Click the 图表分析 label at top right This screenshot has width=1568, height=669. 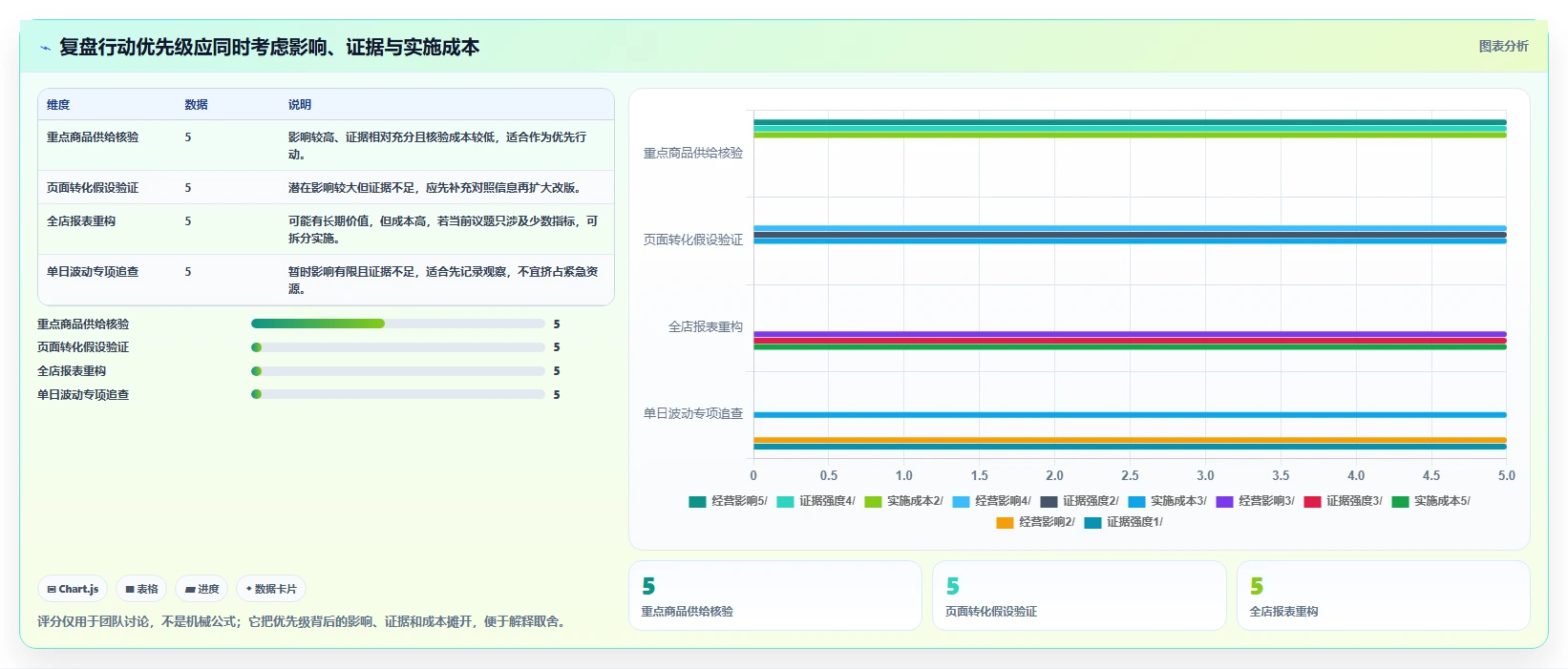(1503, 46)
